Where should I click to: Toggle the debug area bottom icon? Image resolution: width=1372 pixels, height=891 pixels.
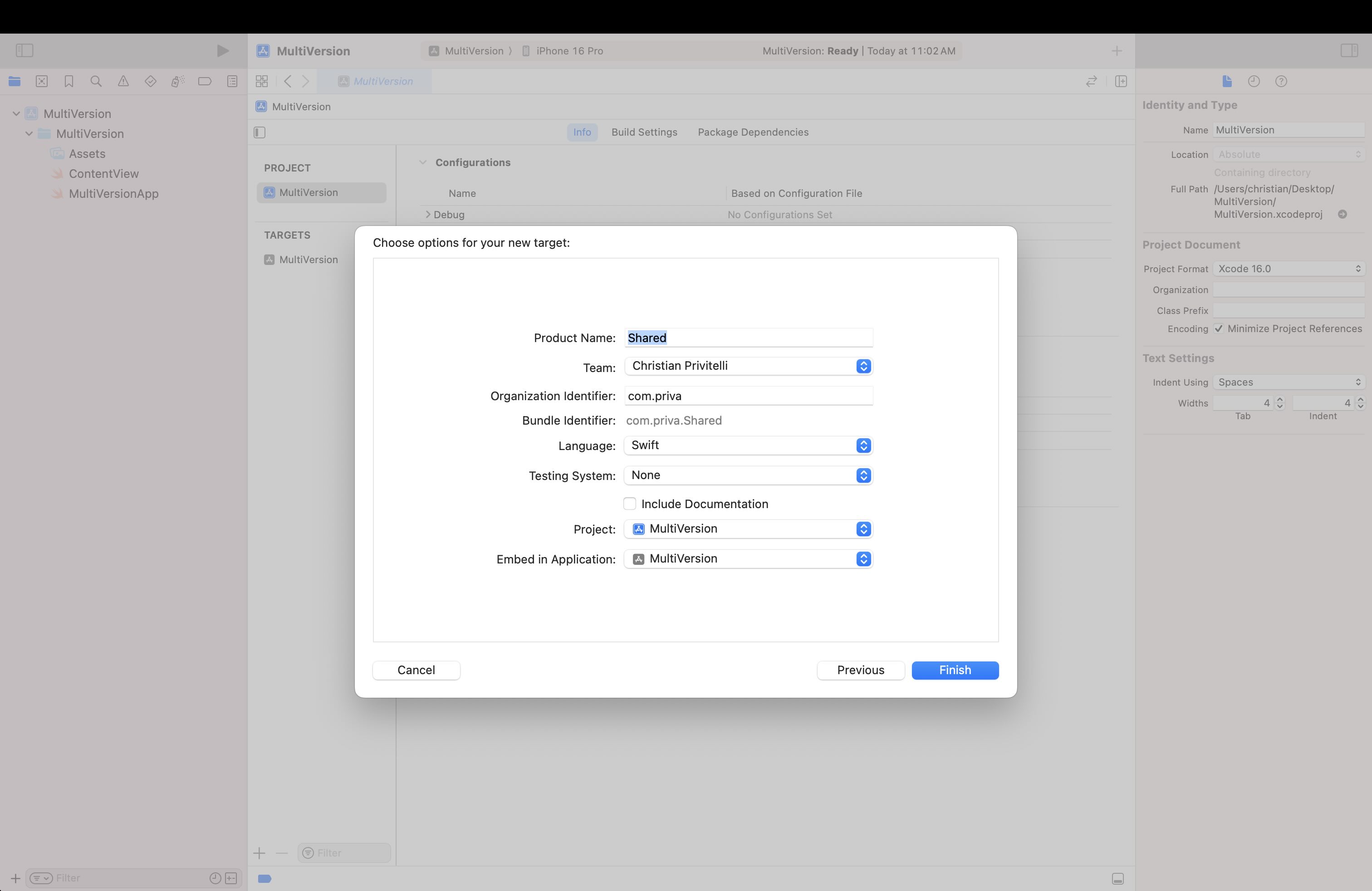pyautogui.click(x=1118, y=879)
